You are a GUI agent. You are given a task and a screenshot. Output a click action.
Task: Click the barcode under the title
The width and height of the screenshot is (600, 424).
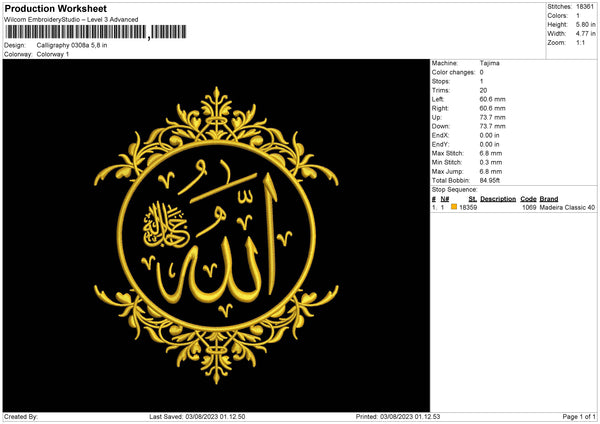pyautogui.click(x=96, y=32)
